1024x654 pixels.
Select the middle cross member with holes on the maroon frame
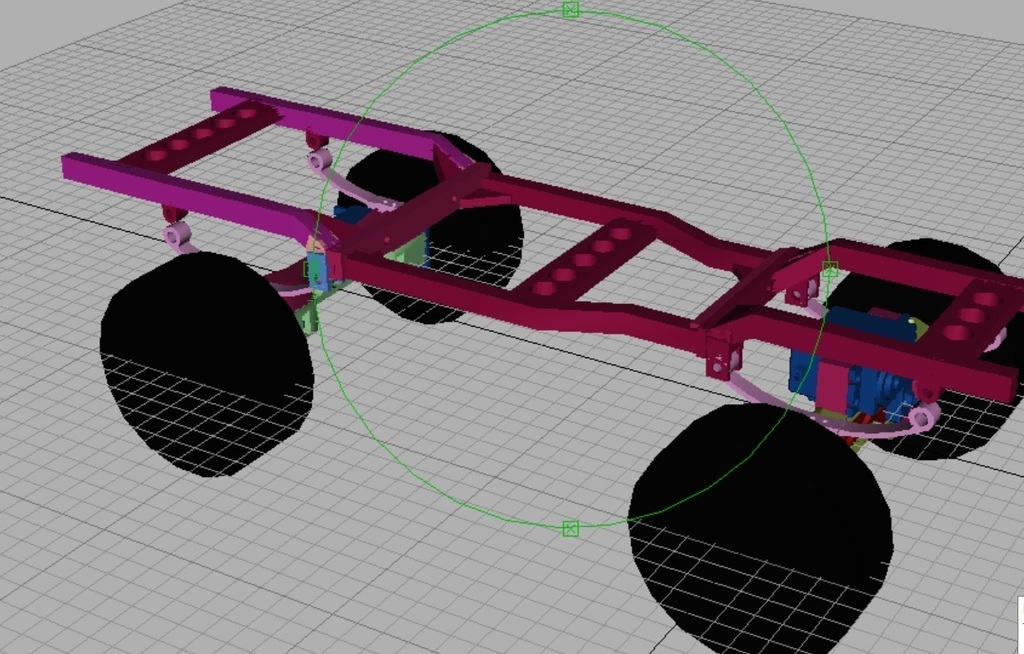pos(584,260)
